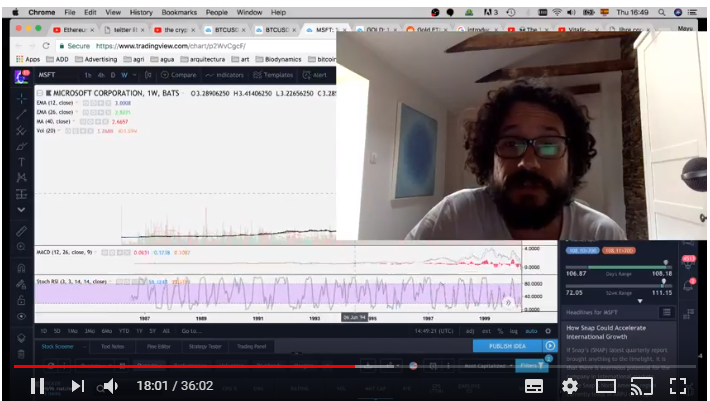Skip to next video
The image size is (710, 401).
(x=78, y=386)
